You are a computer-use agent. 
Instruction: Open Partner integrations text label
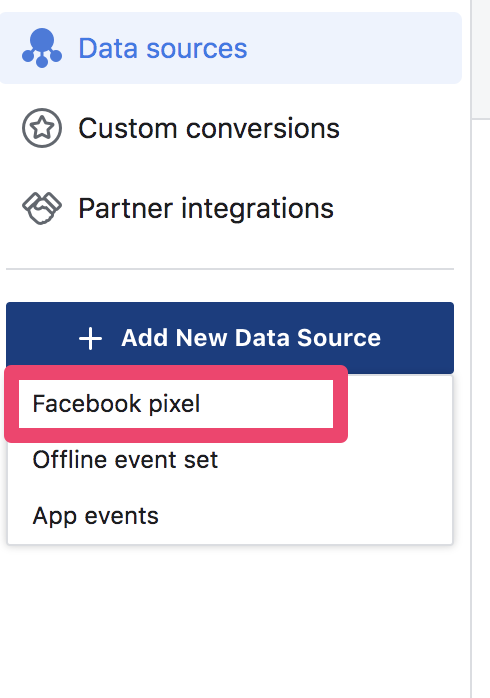206,208
